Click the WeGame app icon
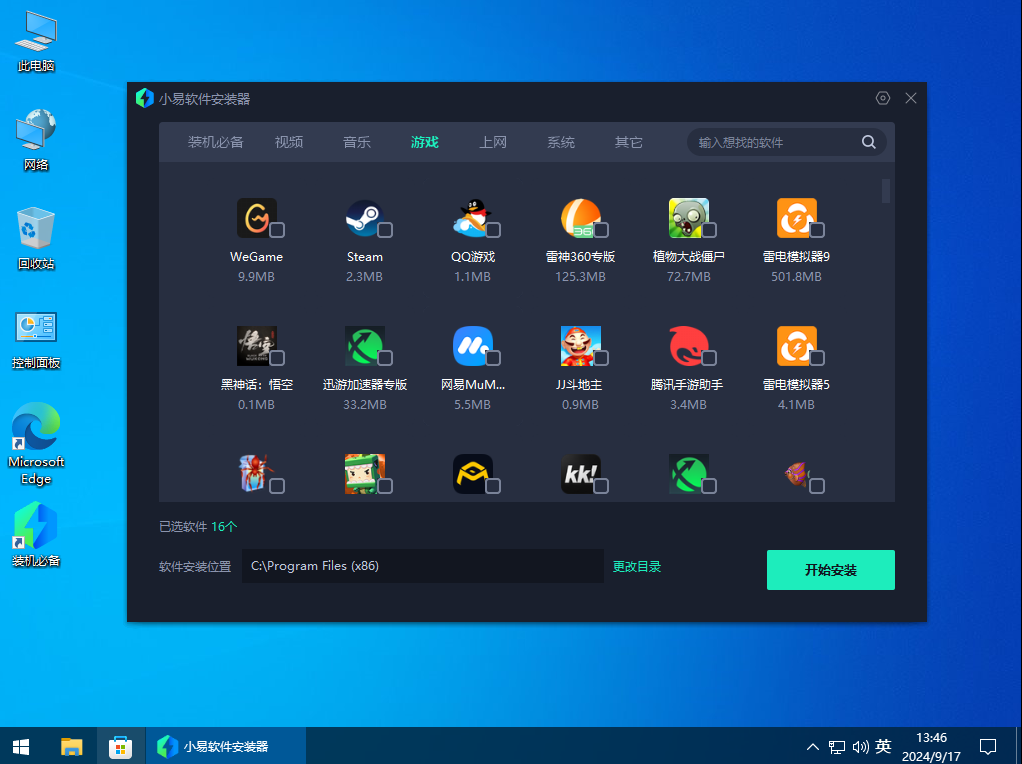 click(256, 218)
